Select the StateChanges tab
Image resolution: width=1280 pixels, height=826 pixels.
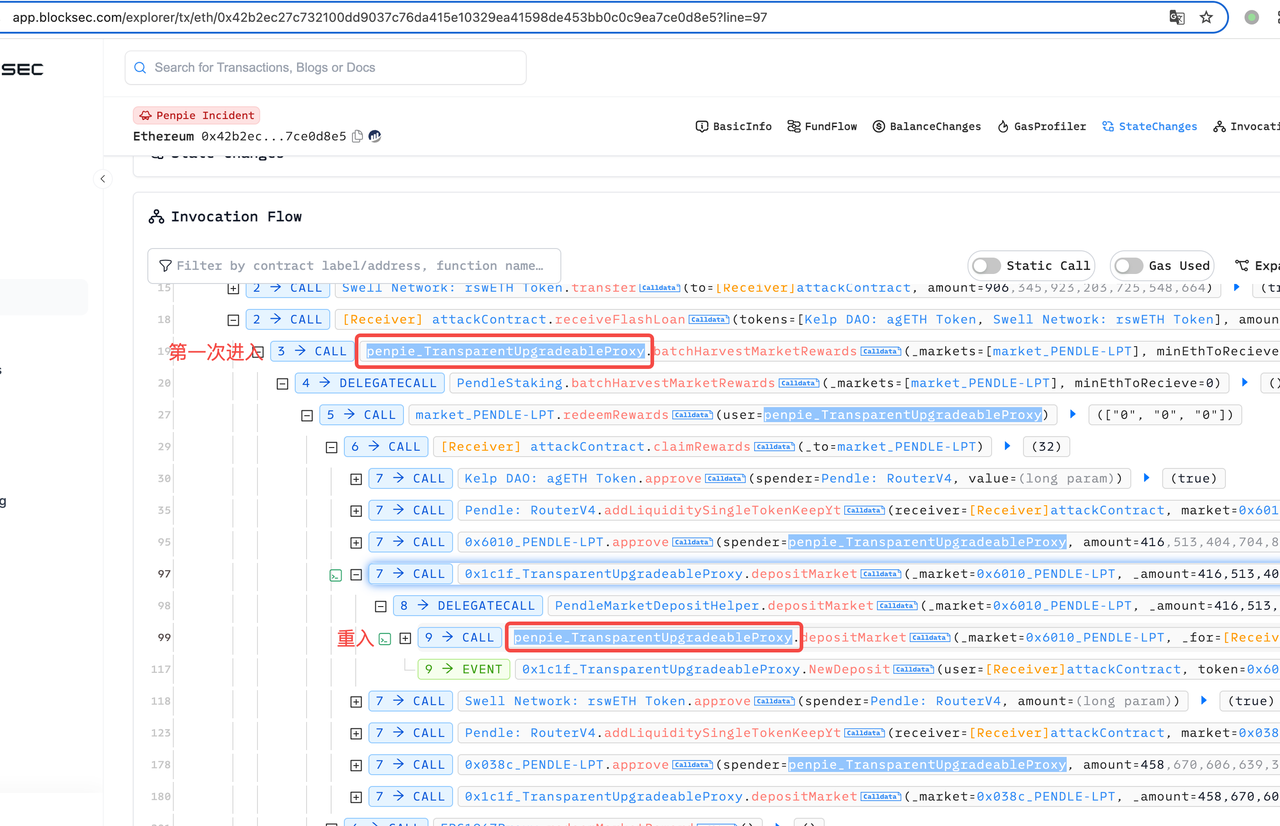[x=1149, y=127]
